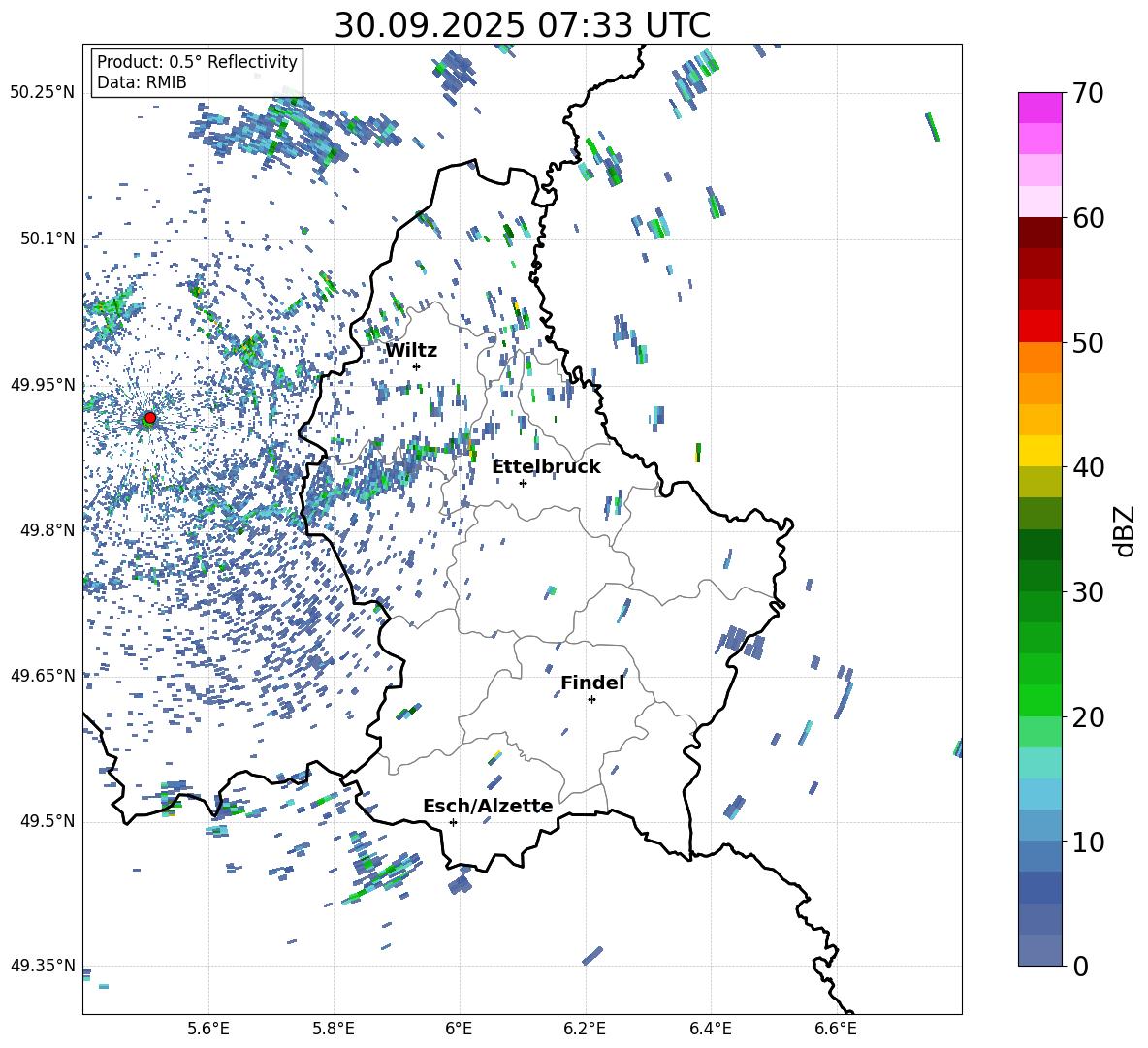Click the Ettelbruck station cross marker
Screen dimensions: 1148x1048
[523, 483]
